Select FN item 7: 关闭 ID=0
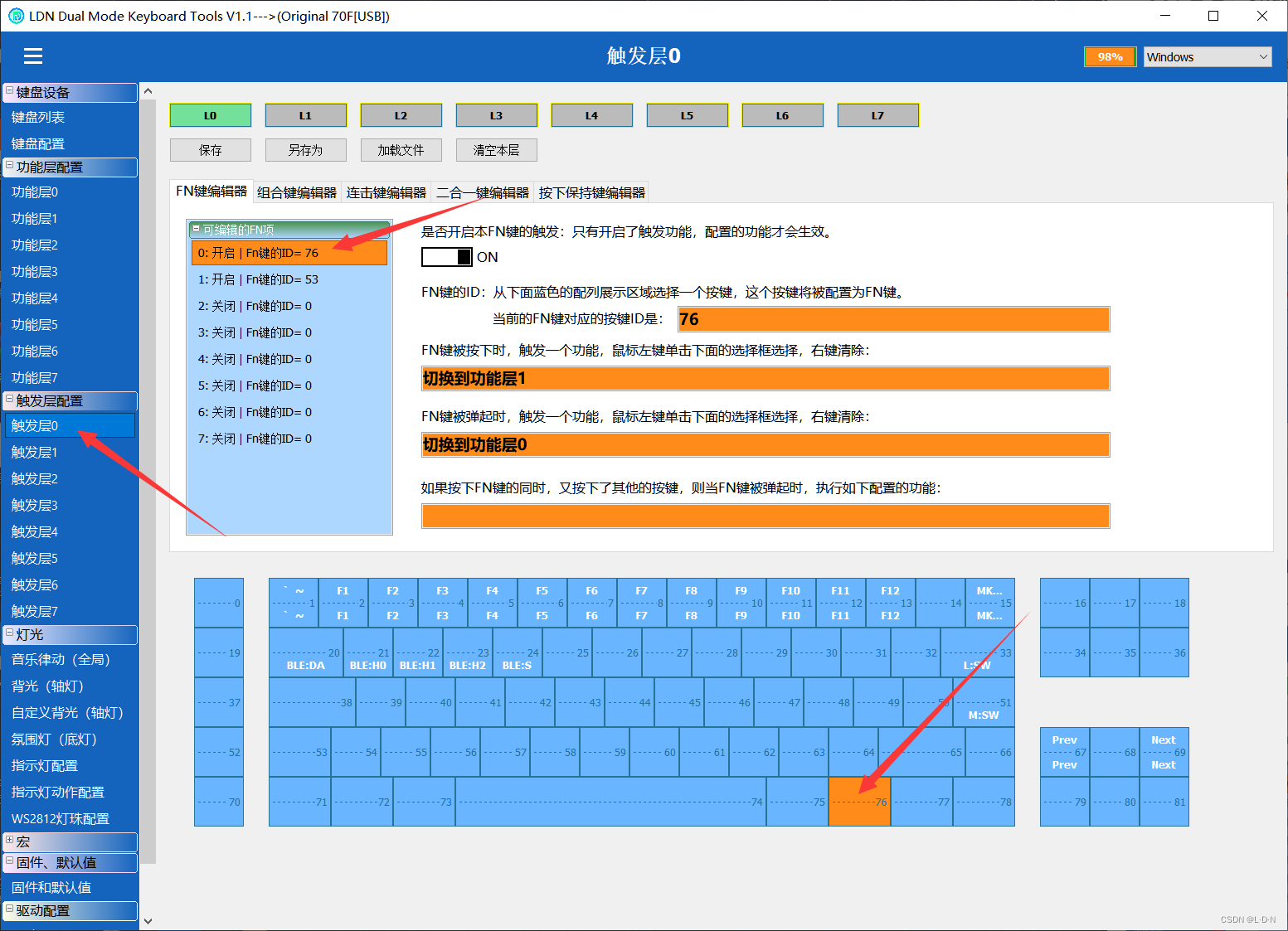The width and height of the screenshot is (1288, 931). coord(289,439)
